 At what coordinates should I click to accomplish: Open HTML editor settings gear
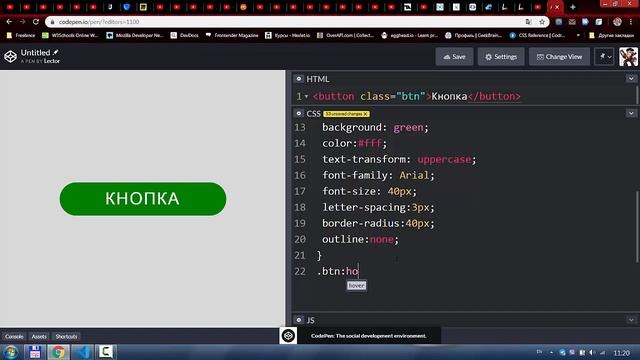pyautogui.click(x=299, y=78)
